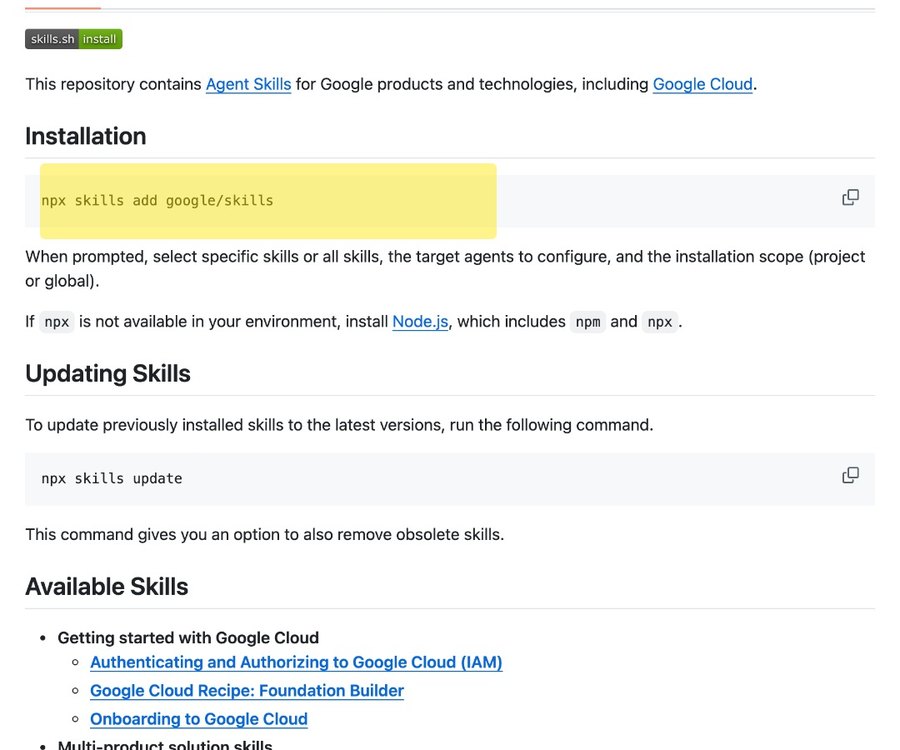Follow the Node.js link

pos(420,321)
